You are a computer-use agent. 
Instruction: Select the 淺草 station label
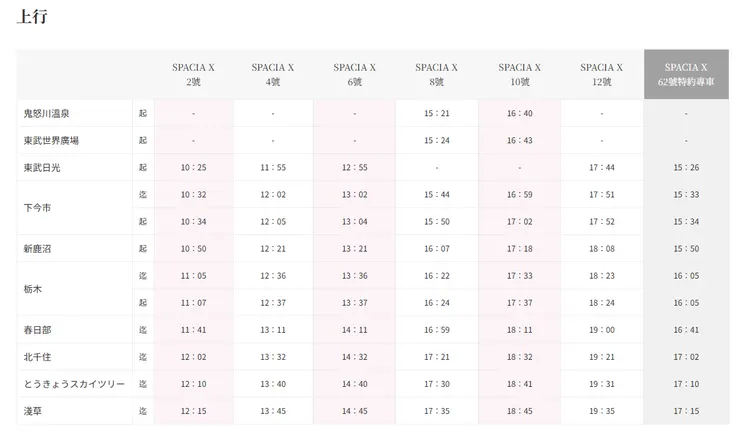[x=32, y=410]
